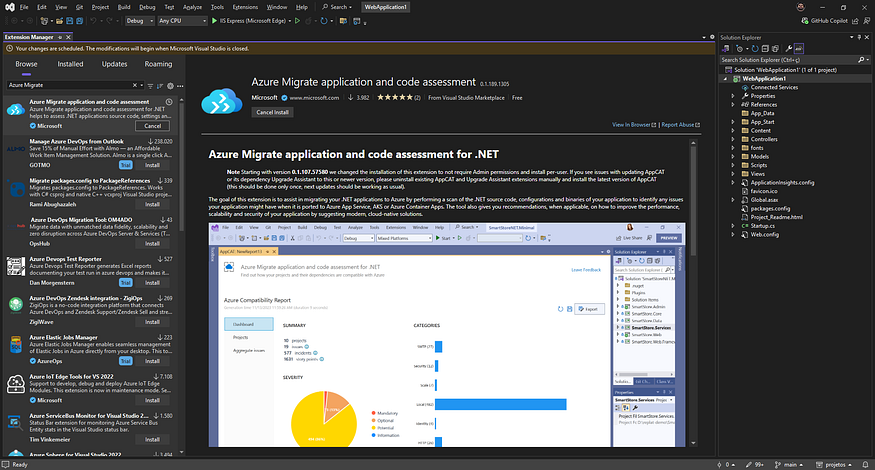
Task: Switch to the Updates tab
Action: pos(114,64)
